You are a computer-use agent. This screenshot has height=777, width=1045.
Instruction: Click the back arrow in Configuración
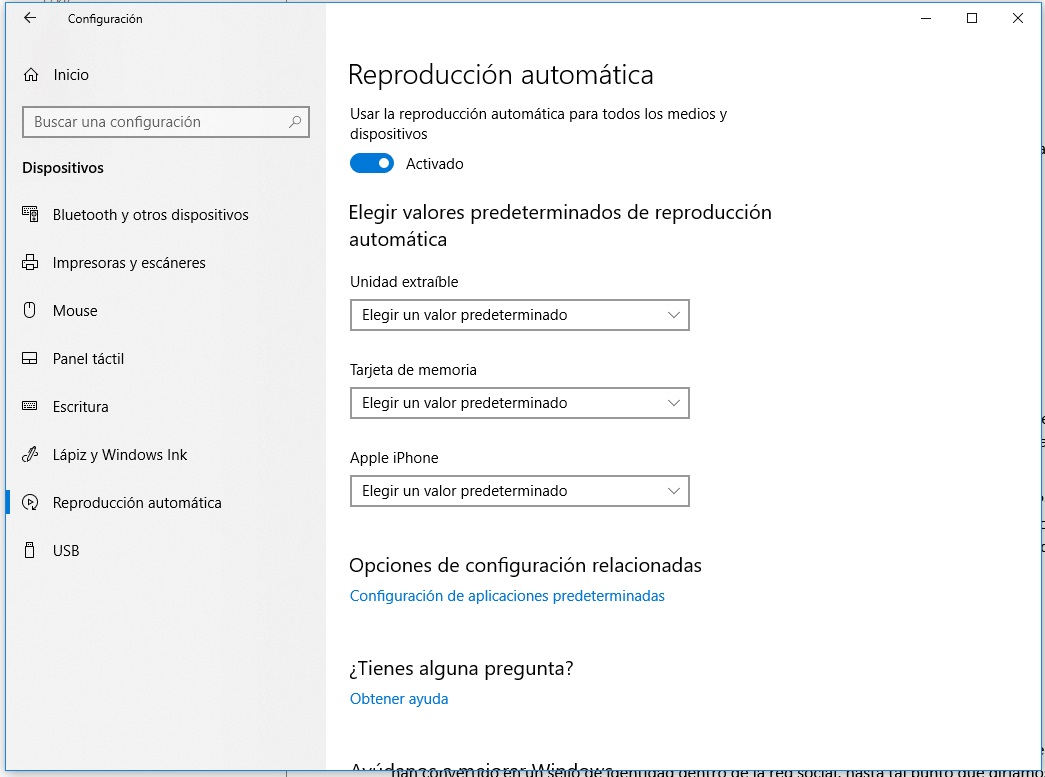[29, 18]
